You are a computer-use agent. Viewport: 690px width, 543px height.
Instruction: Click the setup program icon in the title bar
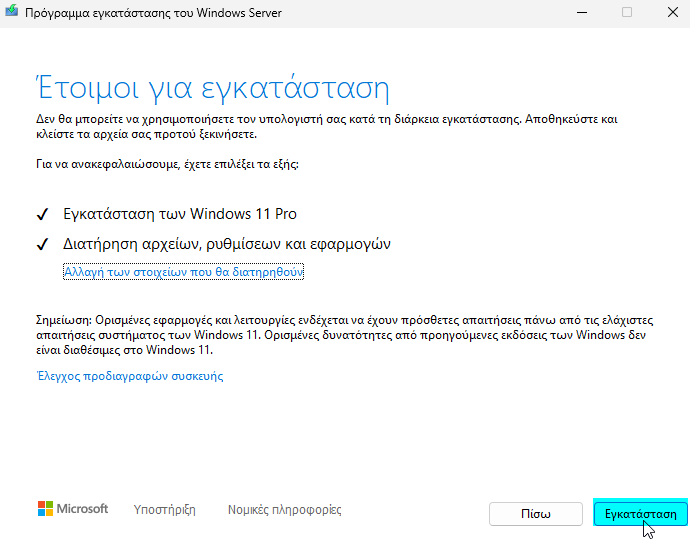(11, 11)
